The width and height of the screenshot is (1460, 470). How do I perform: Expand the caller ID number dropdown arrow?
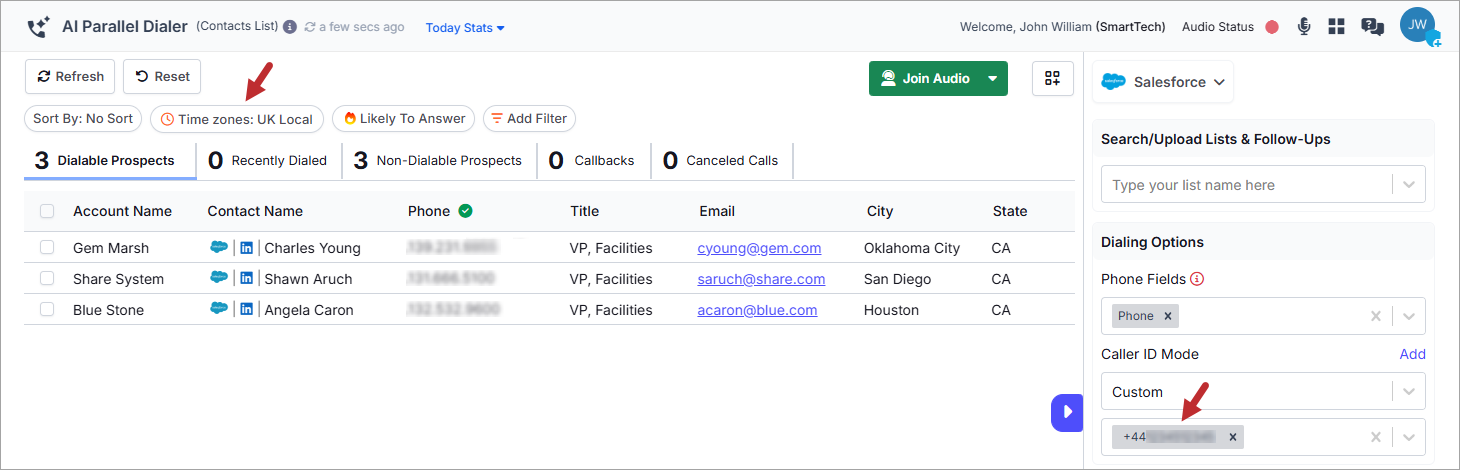pyautogui.click(x=1409, y=437)
